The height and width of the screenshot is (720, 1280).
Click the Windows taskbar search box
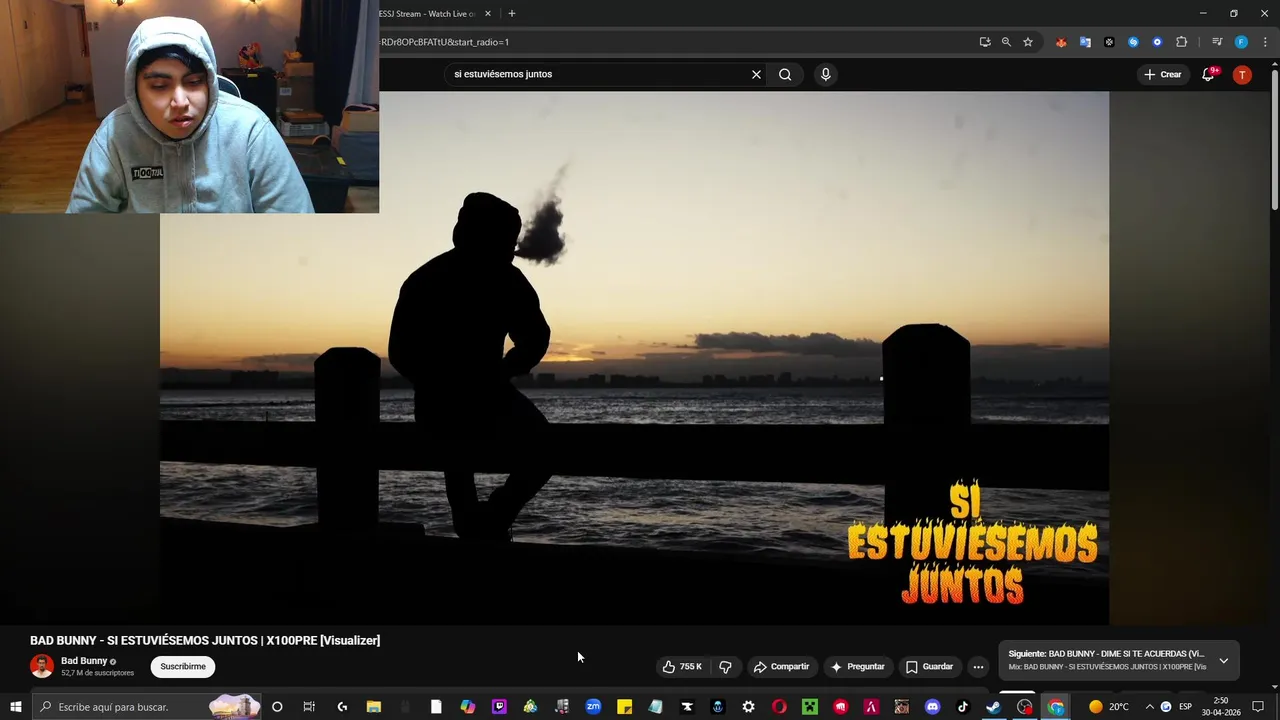pyautogui.click(x=147, y=707)
